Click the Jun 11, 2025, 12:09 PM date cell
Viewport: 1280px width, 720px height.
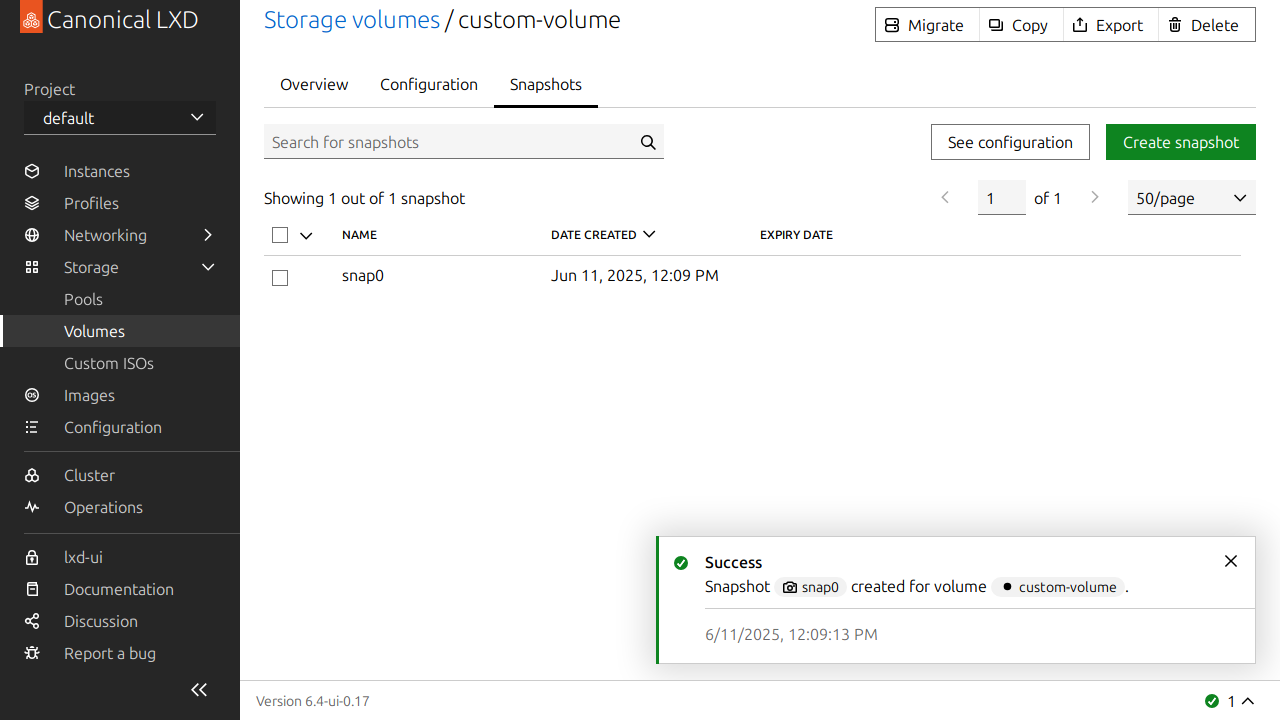(635, 276)
